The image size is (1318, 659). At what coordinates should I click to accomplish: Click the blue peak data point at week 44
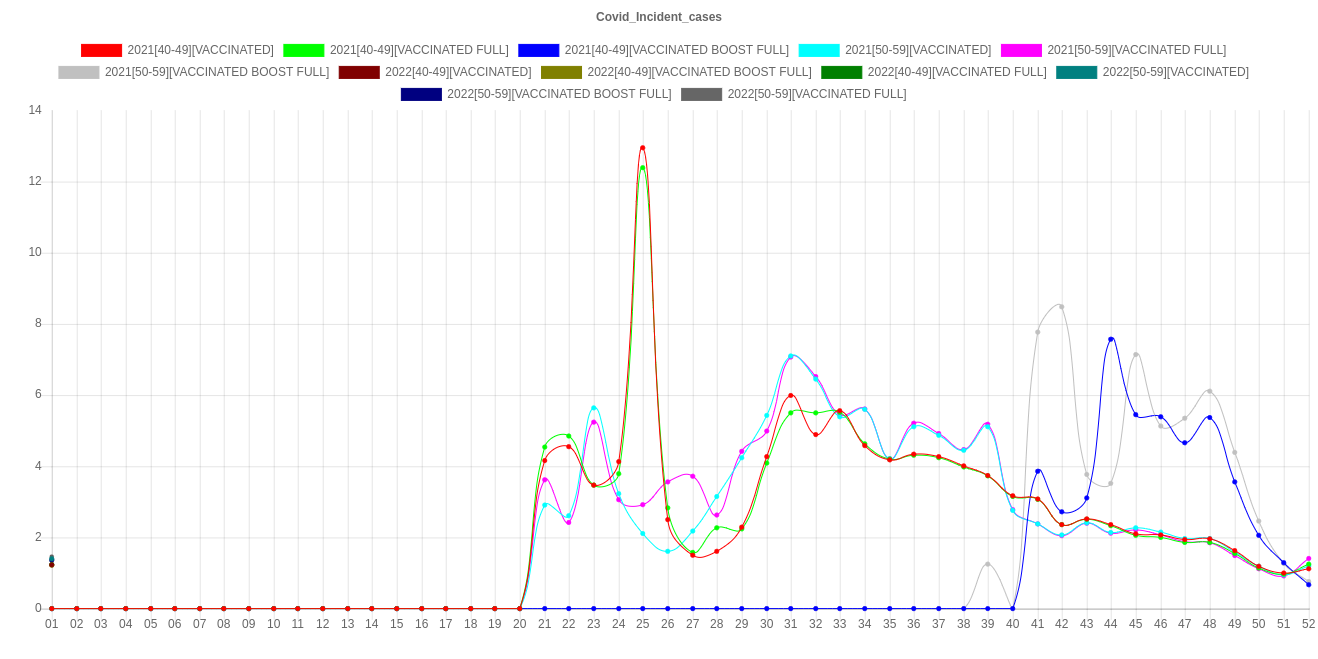pyautogui.click(x=1111, y=339)
